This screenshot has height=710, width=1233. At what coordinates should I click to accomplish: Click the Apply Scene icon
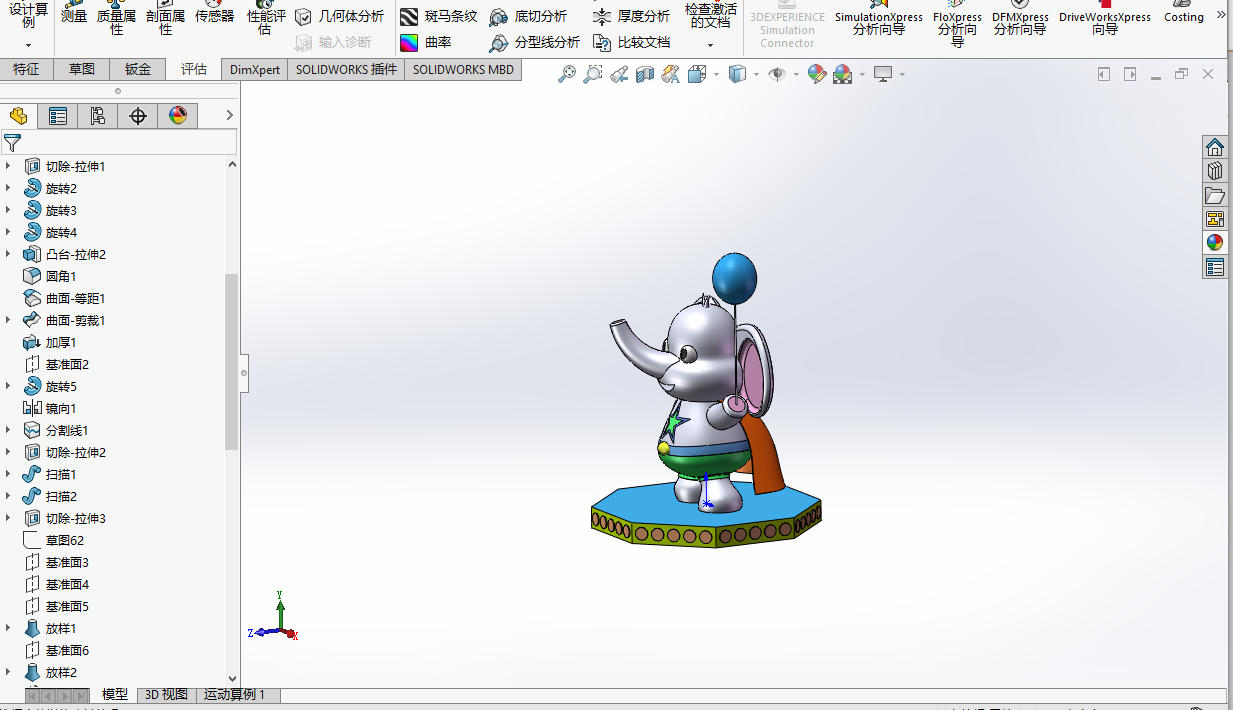pos(843,74)
